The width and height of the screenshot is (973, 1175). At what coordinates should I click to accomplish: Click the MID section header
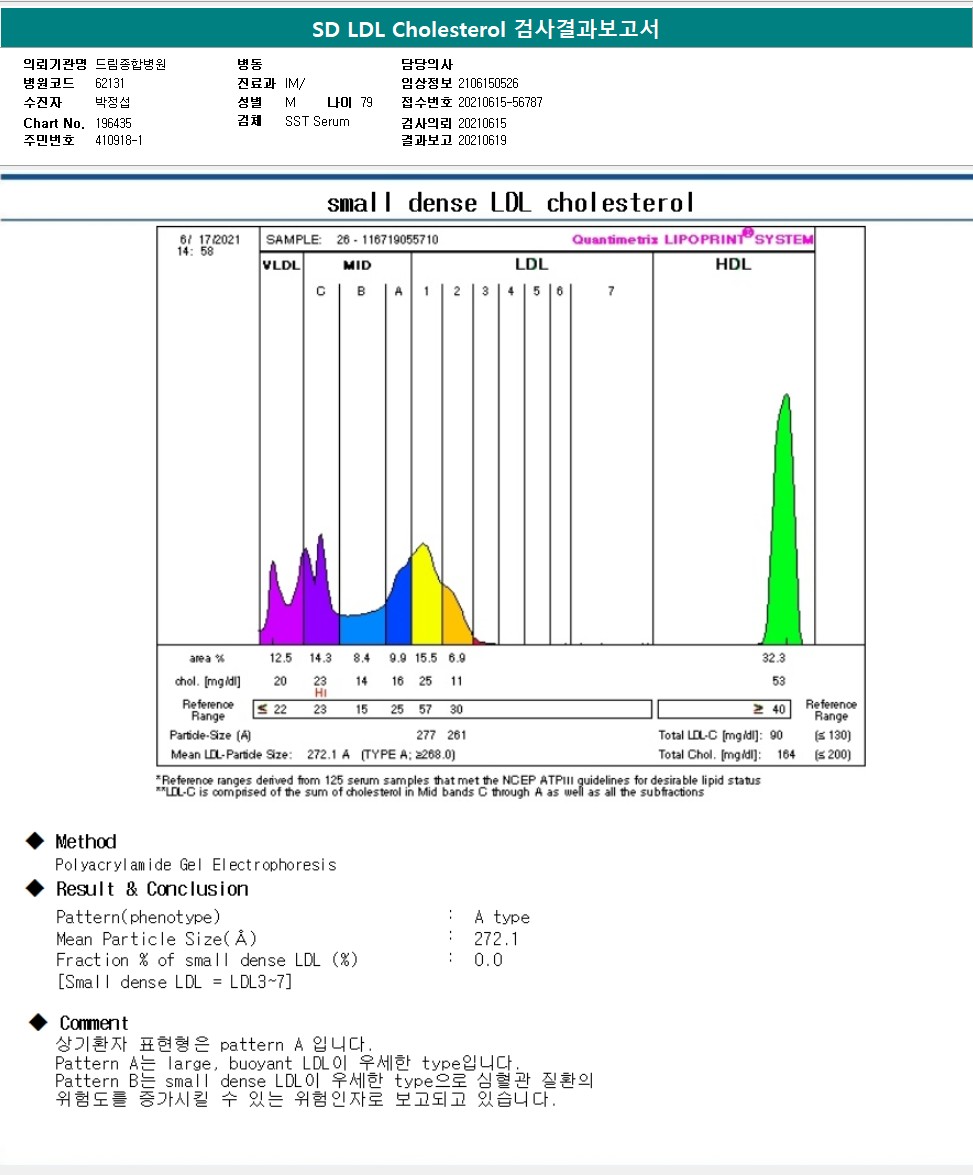357,265
